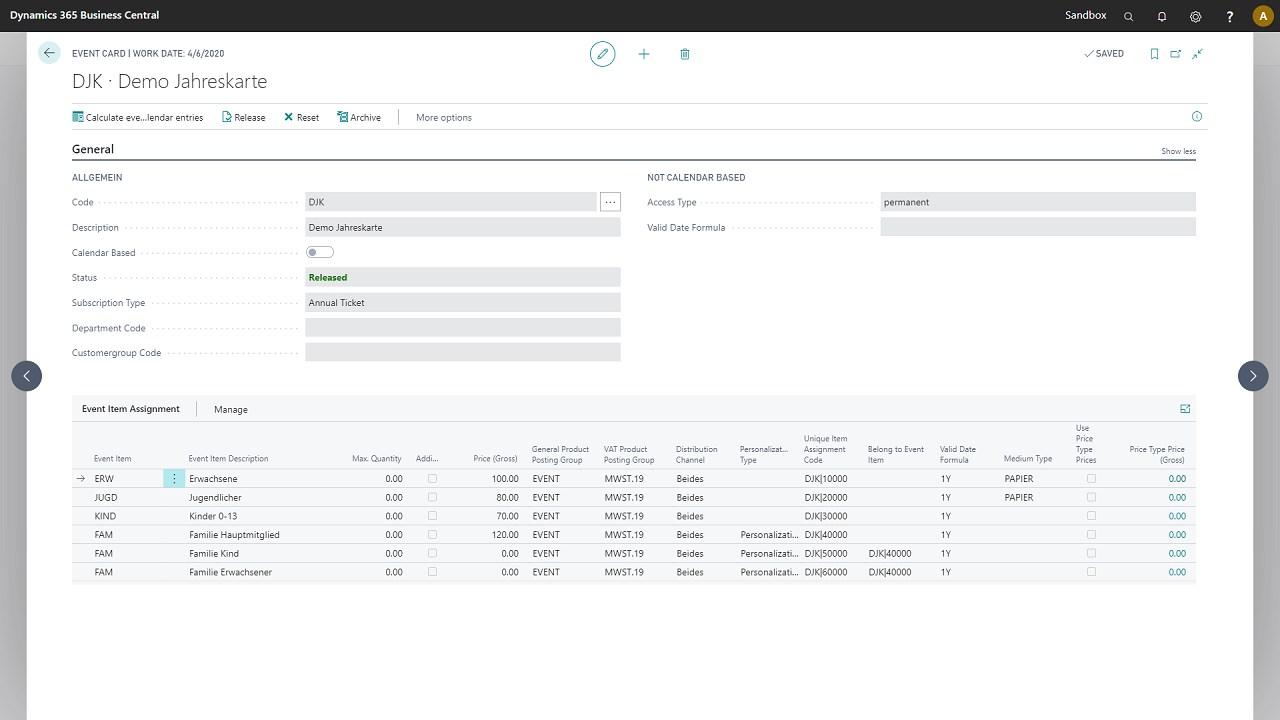Click the Price (Gross) column header
The image size is (1280, 720).
[x=496, y=459]
